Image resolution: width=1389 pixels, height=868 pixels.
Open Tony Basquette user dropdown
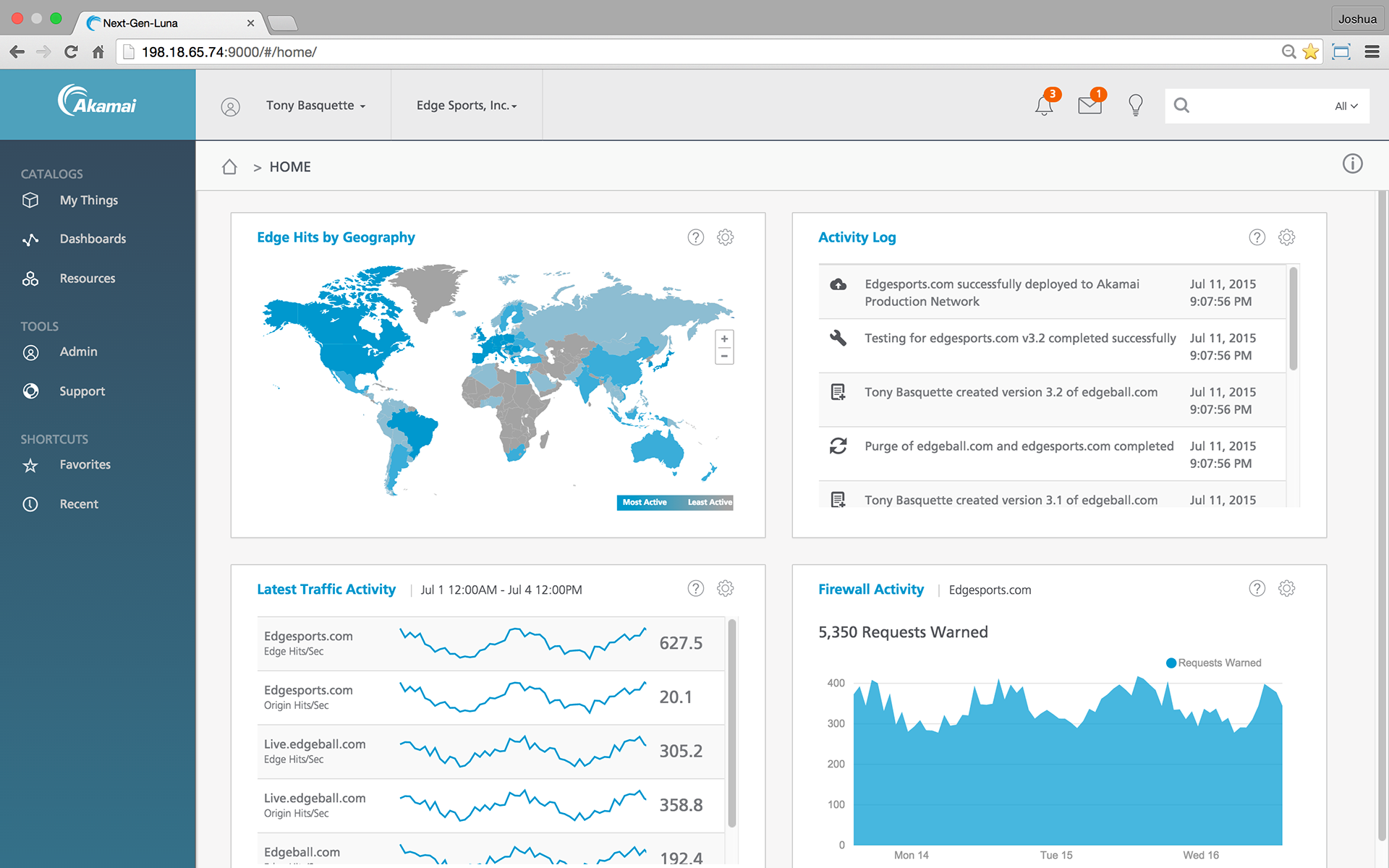point(315,106)
